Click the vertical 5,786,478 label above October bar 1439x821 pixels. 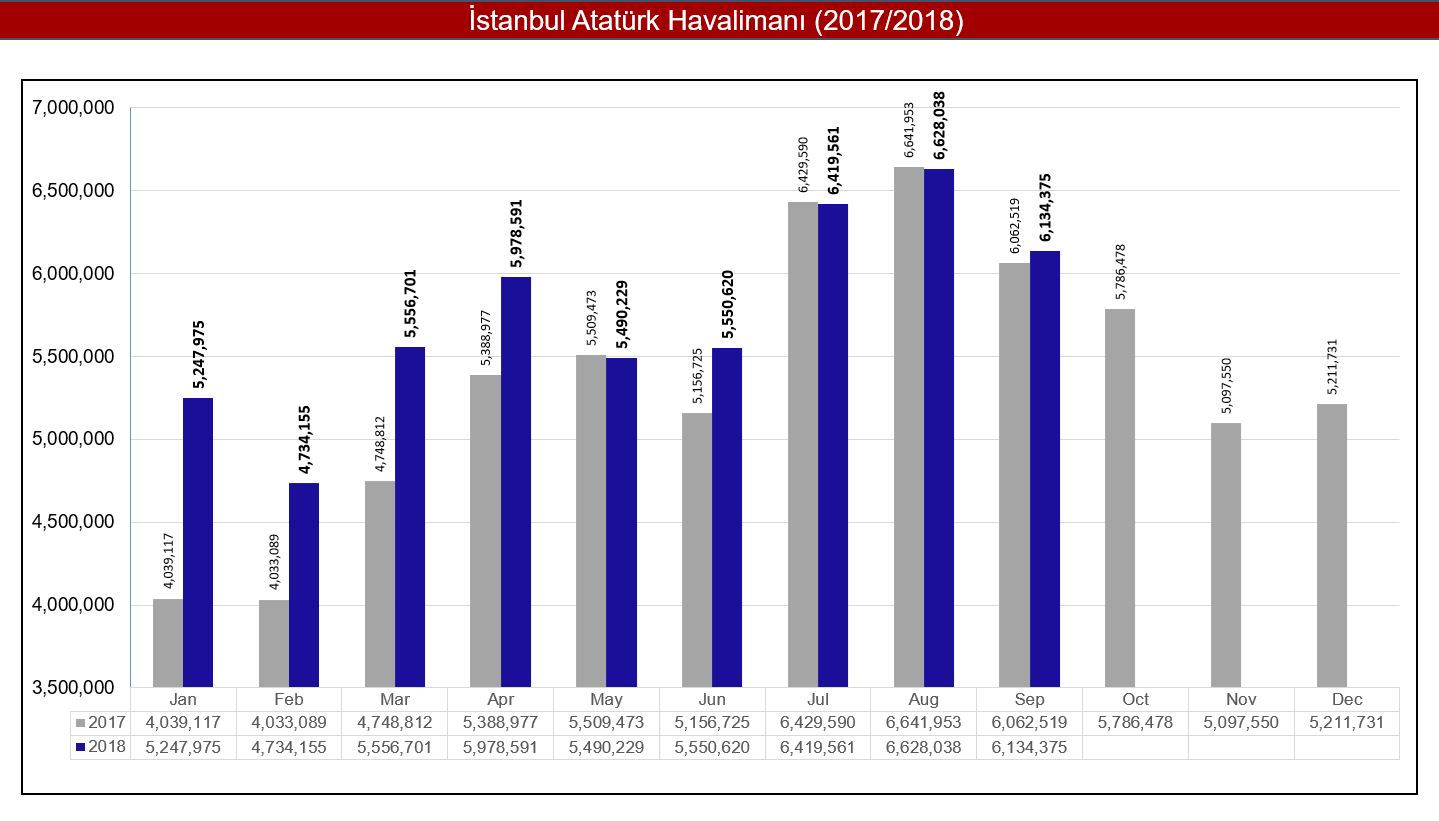click(x=1119, y=273)
